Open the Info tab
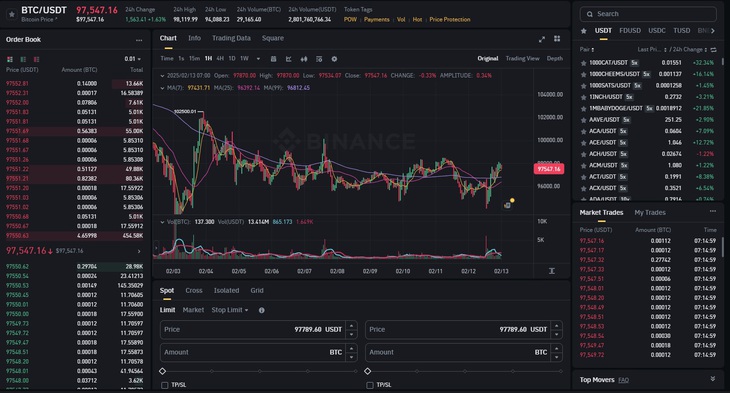 click(x=194, y=38)
